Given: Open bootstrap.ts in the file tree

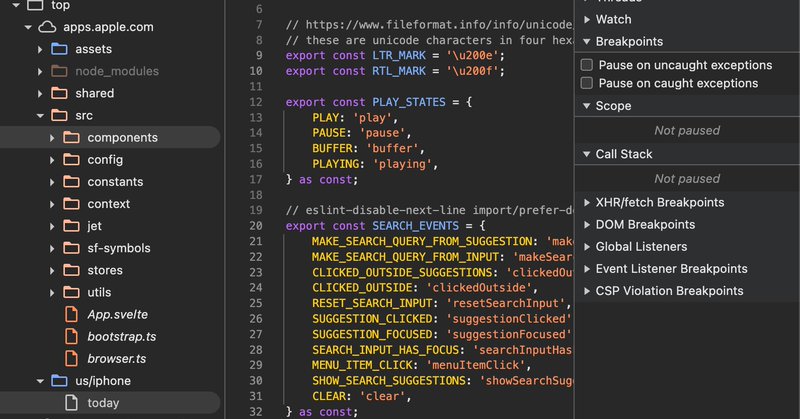Looking at the screenshot, I should coord(121,336).
